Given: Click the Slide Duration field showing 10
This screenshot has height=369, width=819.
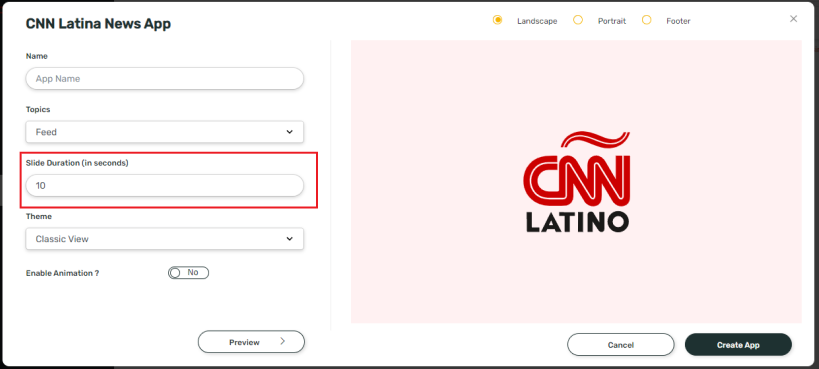Looking at the screenshot, I should click(x=165, y=186).
